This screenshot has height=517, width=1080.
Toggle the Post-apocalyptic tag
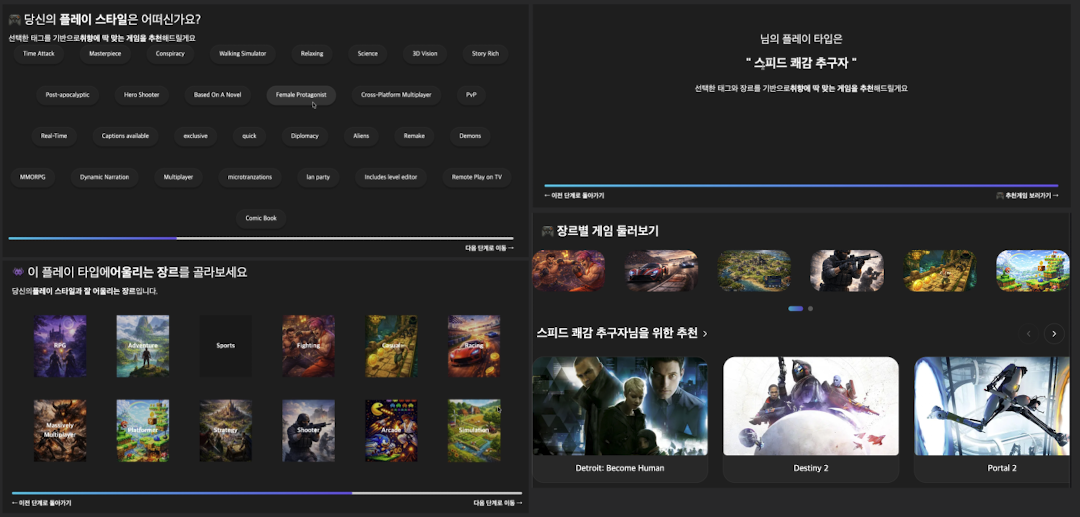tap(68, 95)
